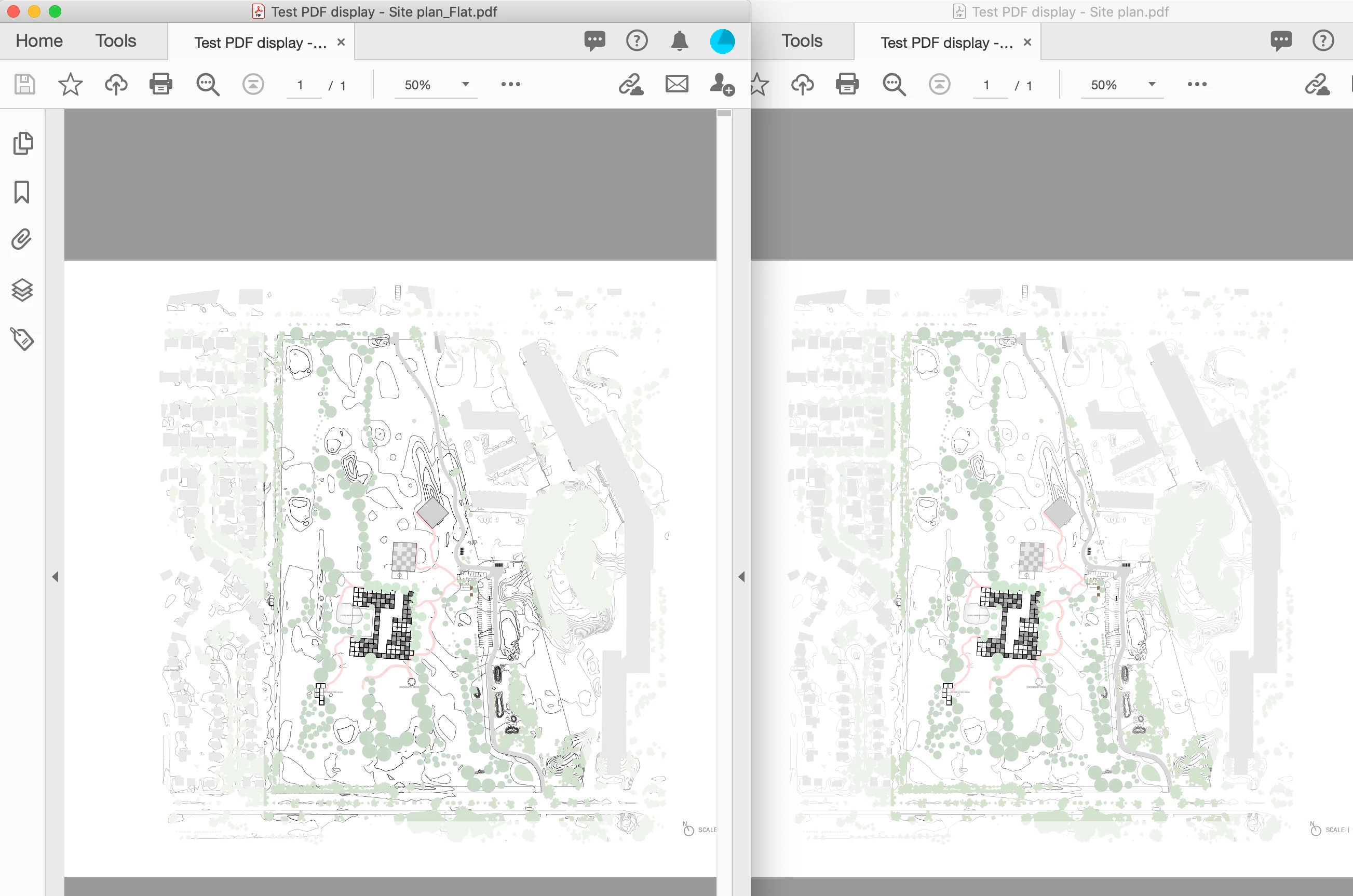This screenshot has height=896, width=1353.
Task: Close the Test PDF display document tab
Action: point(341,42)
